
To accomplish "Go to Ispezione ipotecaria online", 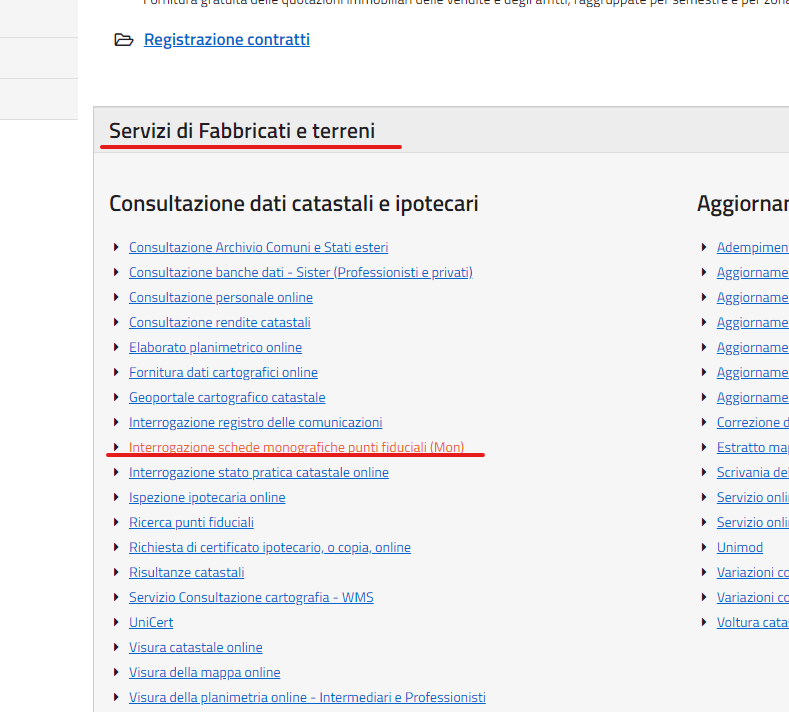I will (x=207, y=497).
